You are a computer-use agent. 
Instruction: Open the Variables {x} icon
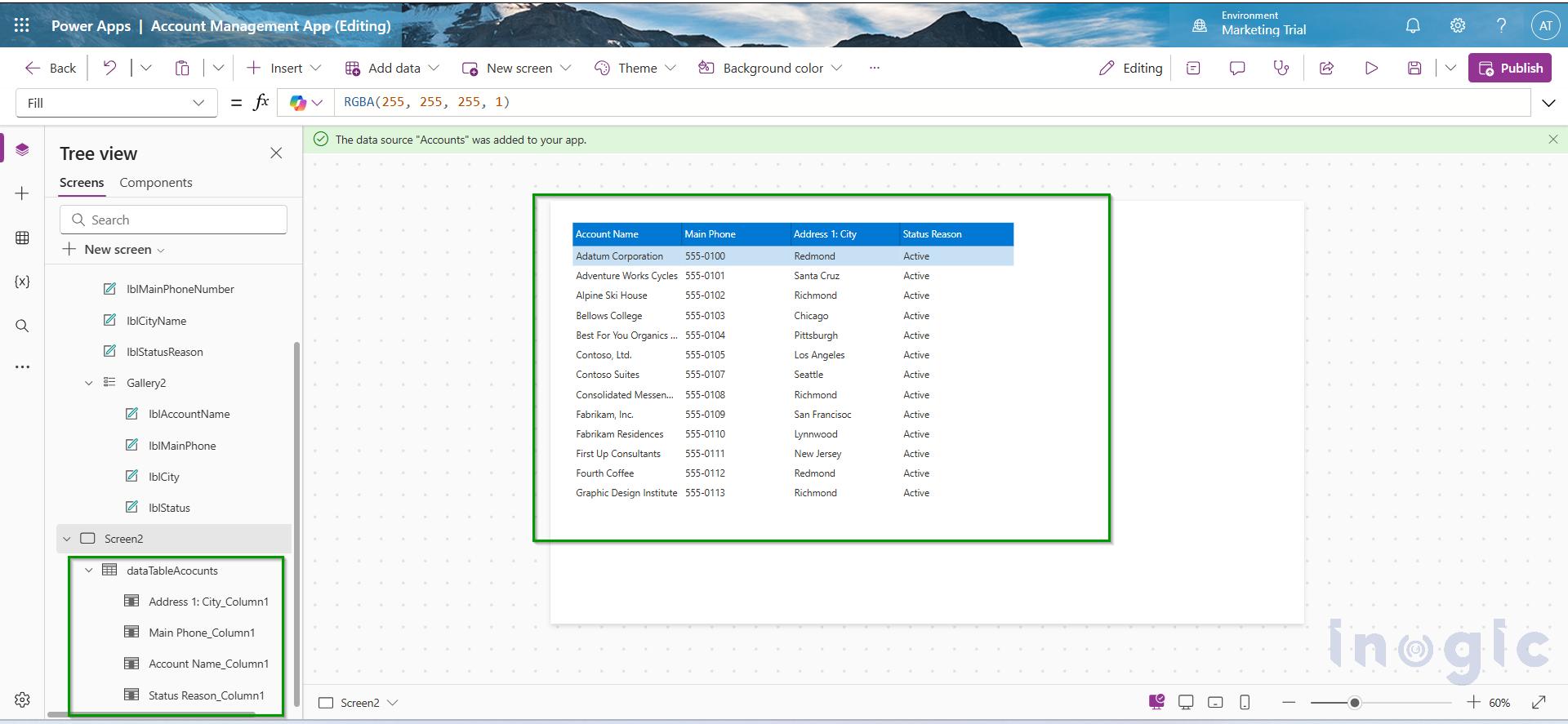22,282
